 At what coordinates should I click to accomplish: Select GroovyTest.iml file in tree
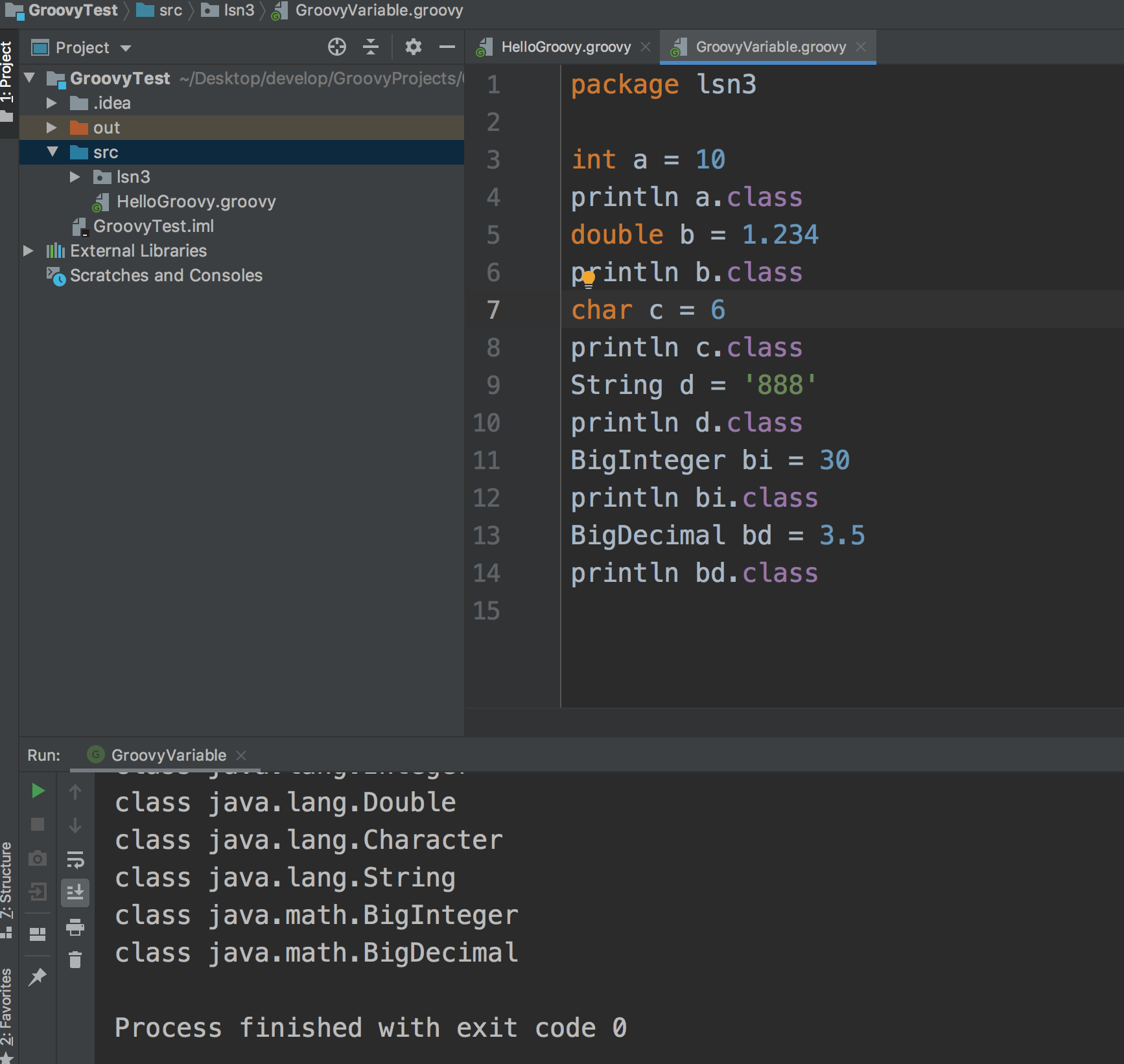point(153,226)
